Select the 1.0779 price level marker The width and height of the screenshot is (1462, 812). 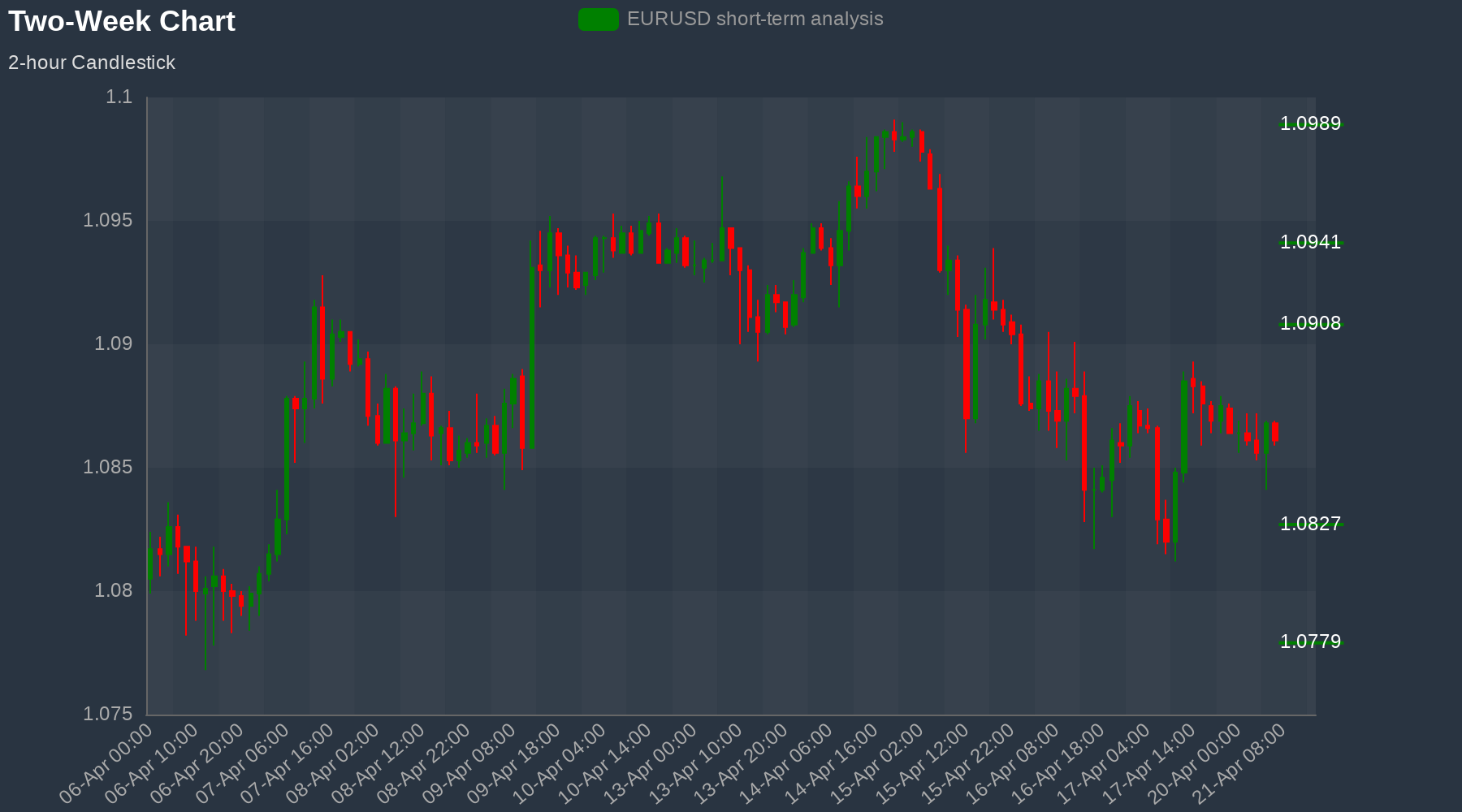coord(1310,641)
